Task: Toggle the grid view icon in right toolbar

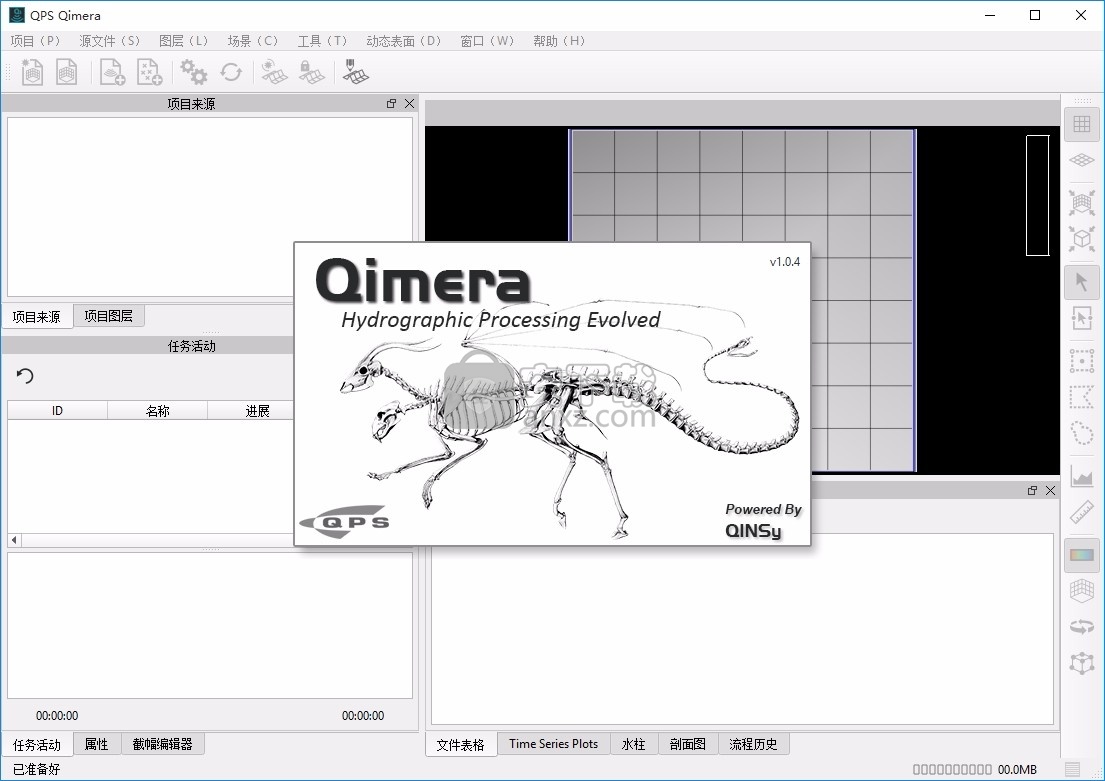Action: point(1082,124)
